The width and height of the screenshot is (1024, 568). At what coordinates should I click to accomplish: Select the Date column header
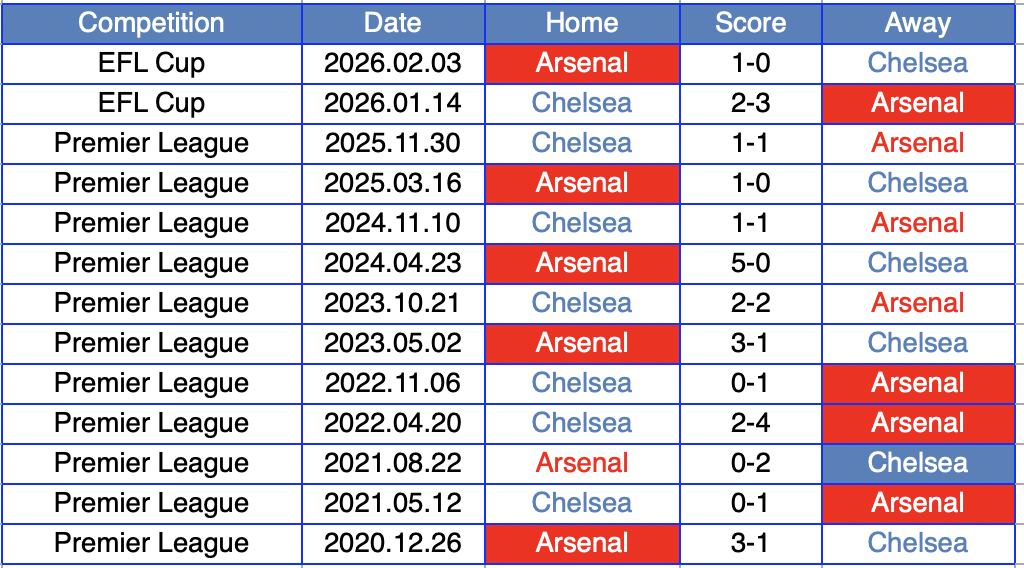point(392,23)
